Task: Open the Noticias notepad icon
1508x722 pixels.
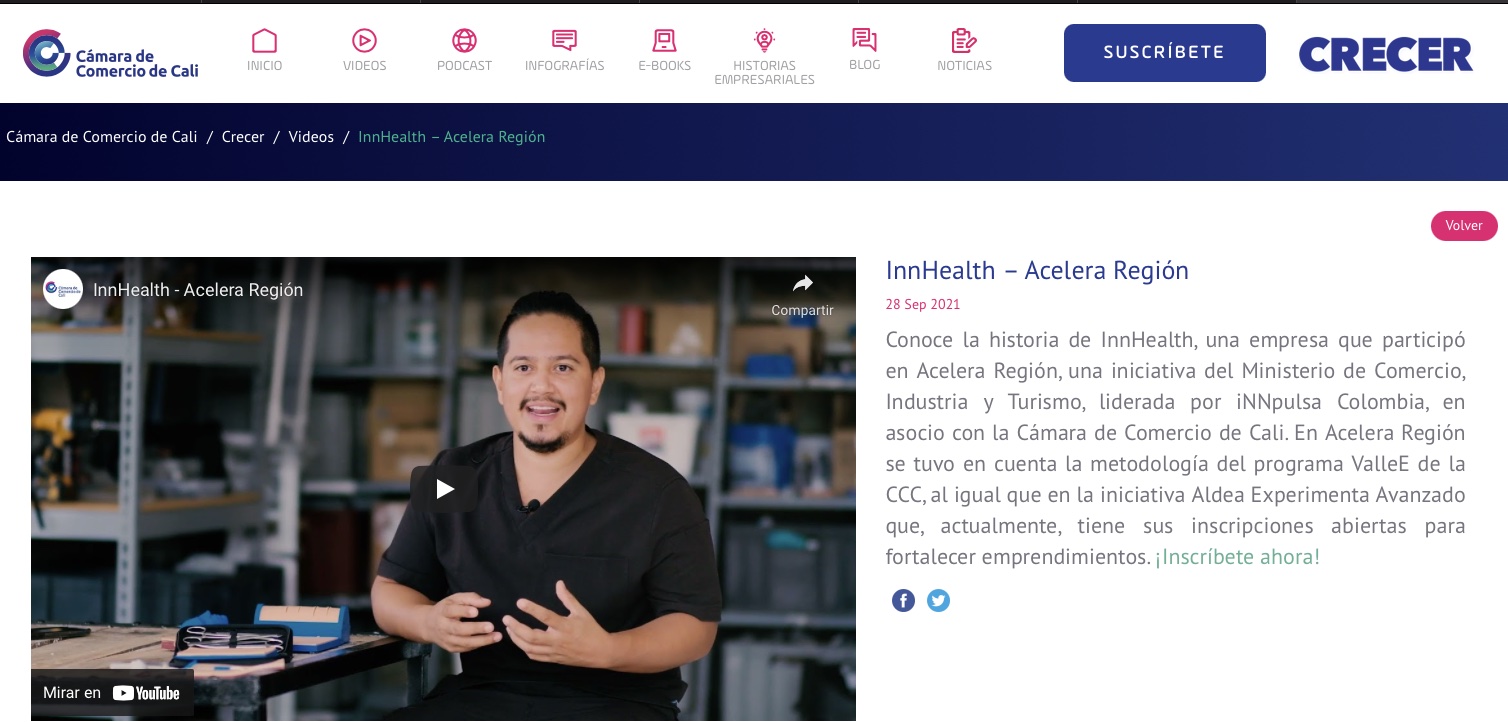Action: pos(964,41)
